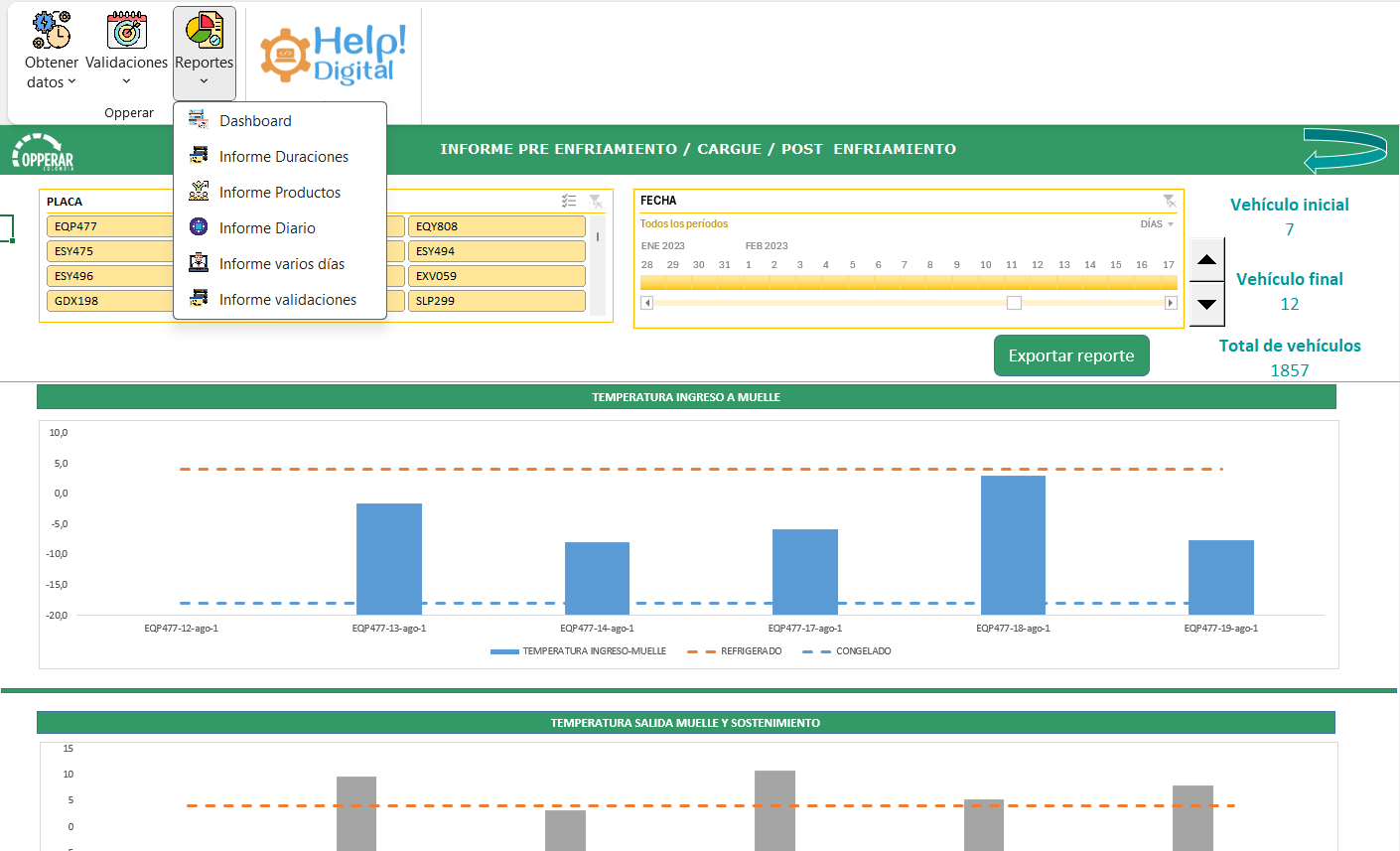Clear the PLACA slicer filter

(596, 201)
